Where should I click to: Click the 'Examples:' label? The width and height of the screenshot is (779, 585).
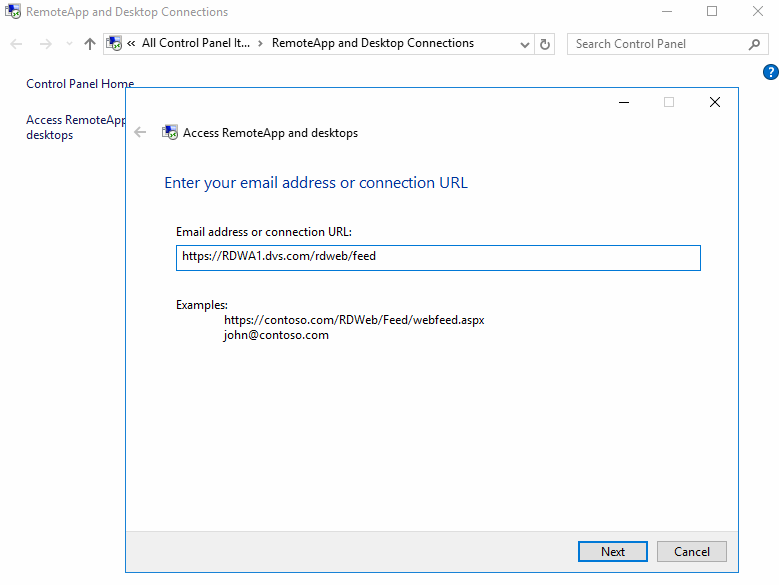(x=202, y=305)
